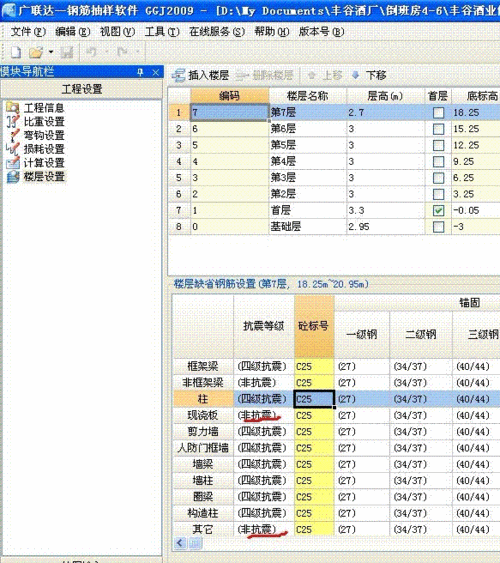500x563 pixels.
Task: Click 抗震等级 cell of 构造柱 row
Action: pos(263,513)
